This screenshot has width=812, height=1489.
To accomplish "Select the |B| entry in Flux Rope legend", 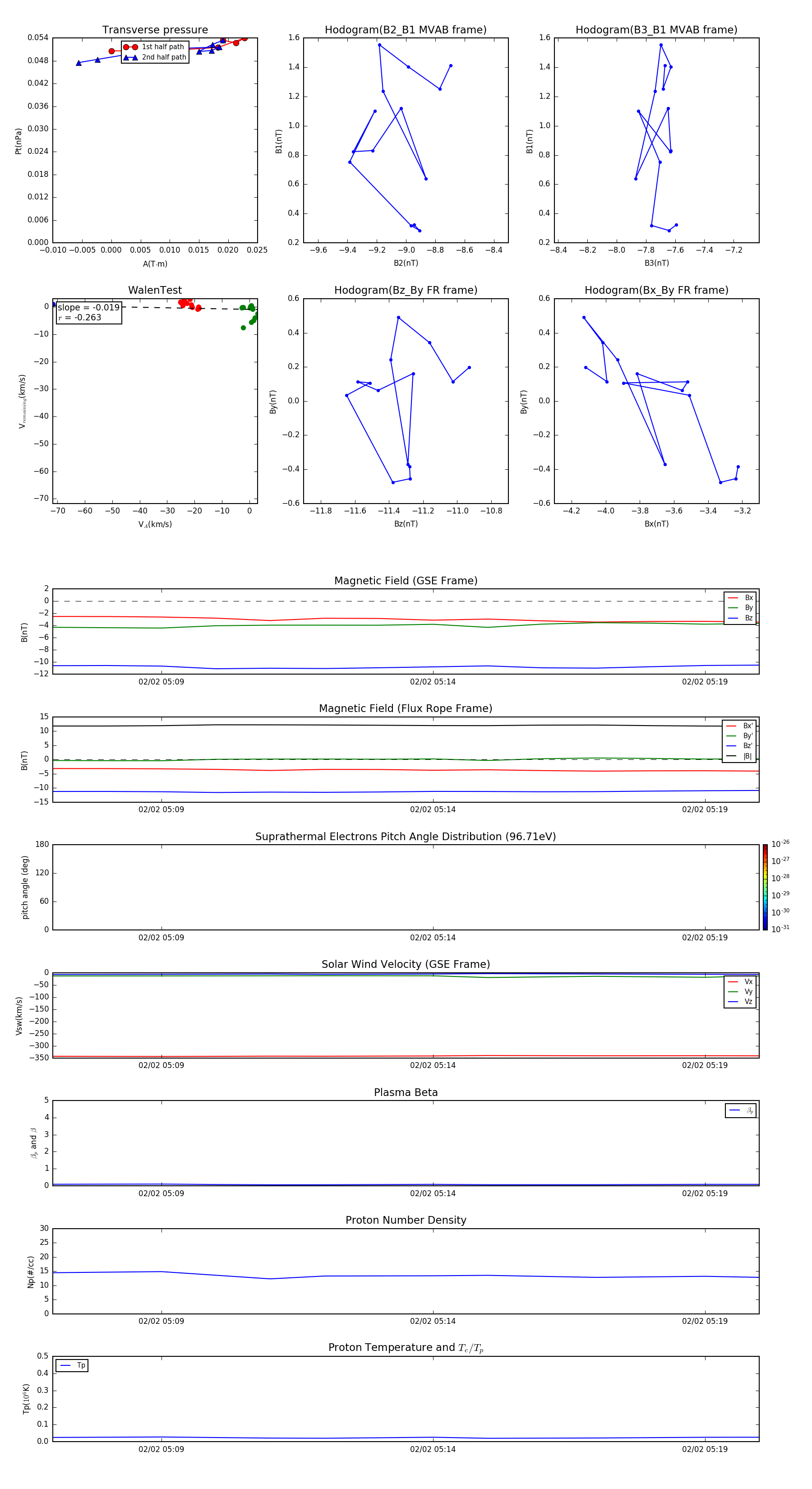I will pyautogui.click(x=739, y=756).
